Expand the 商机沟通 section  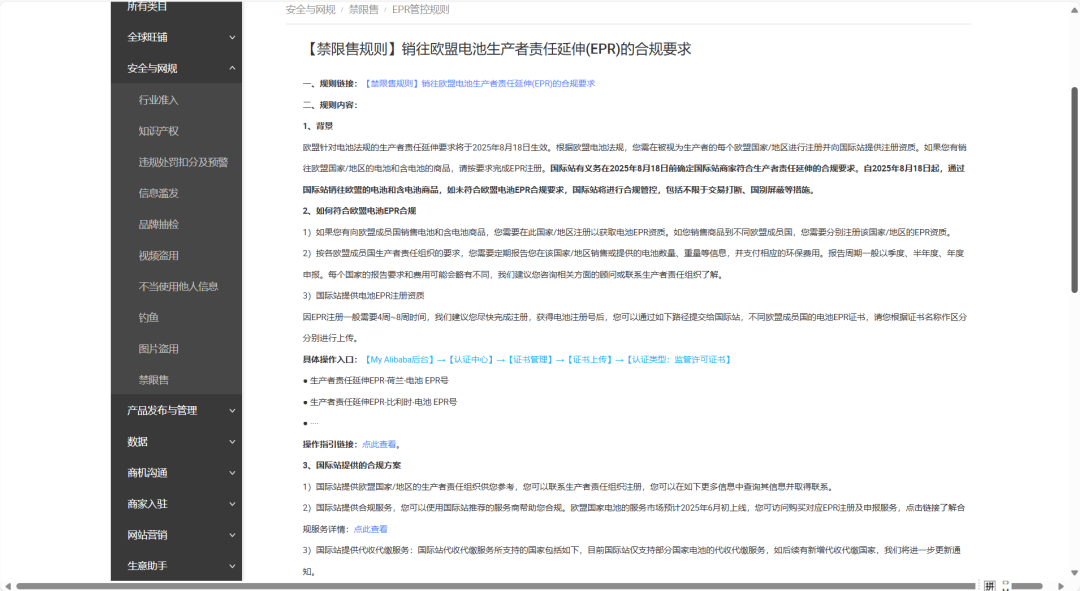click(176, 473)
